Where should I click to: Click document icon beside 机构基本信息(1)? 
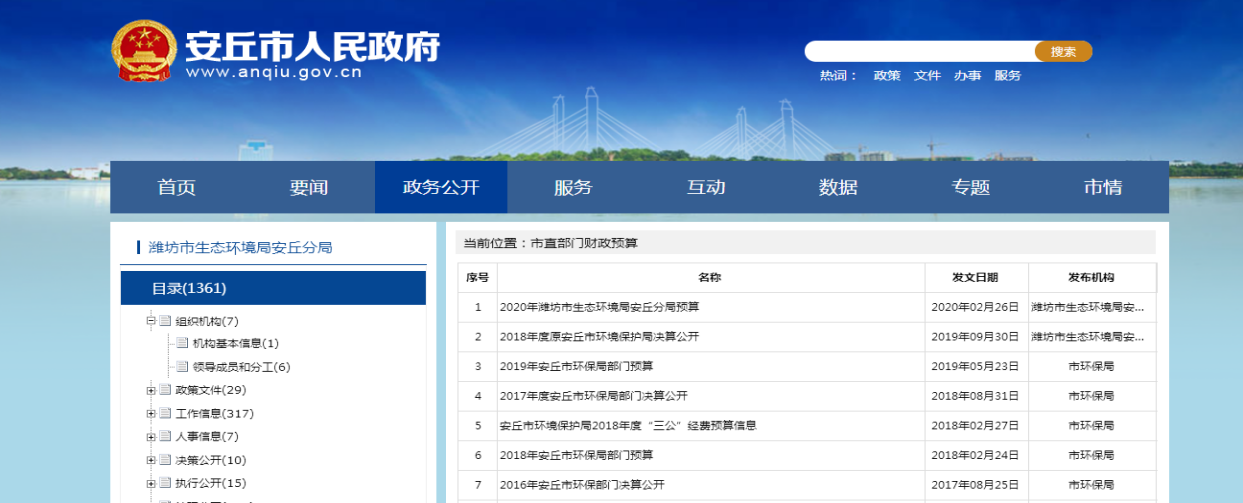(183, 344)
